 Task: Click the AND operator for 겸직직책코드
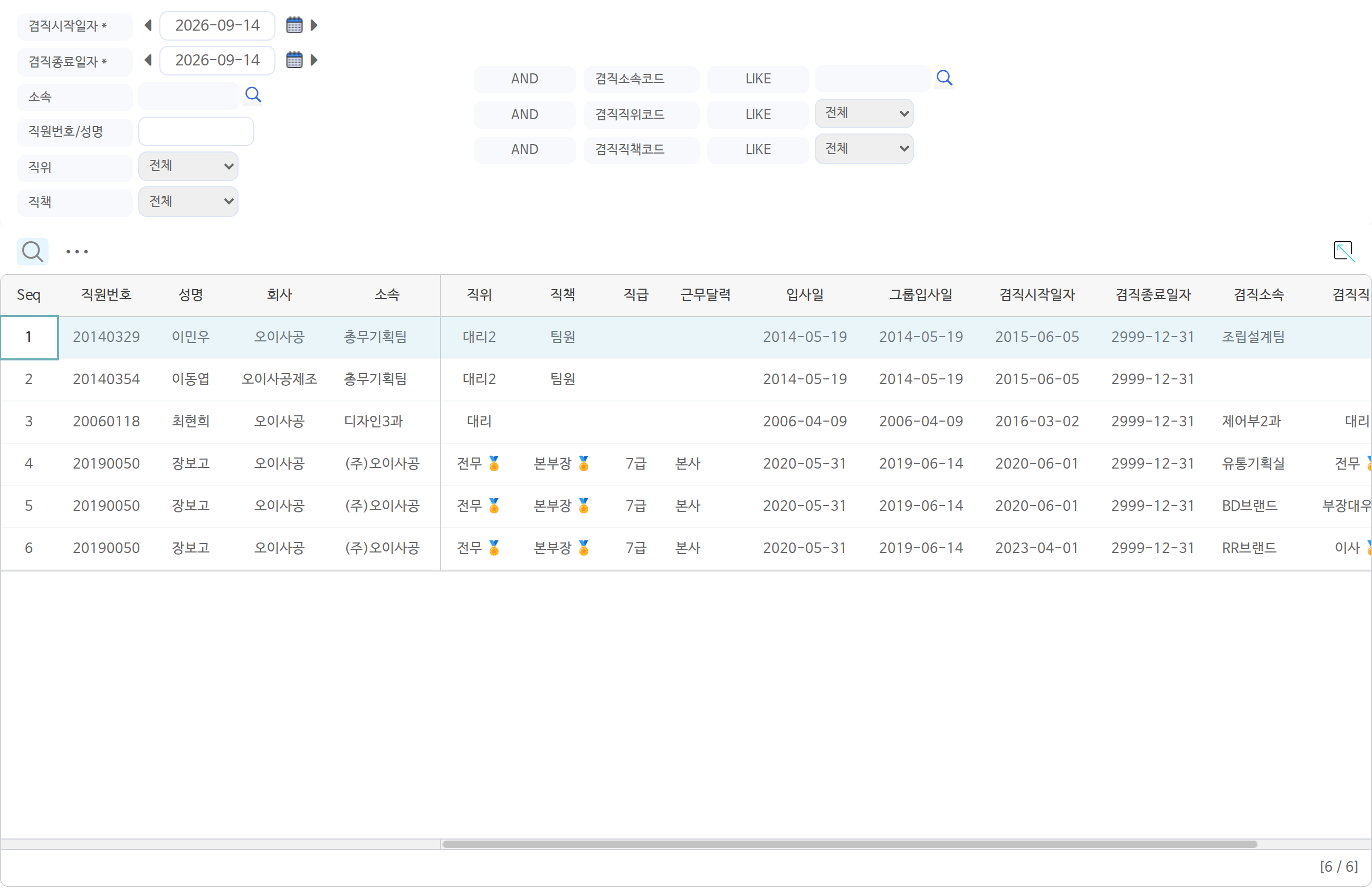pos(525,149)
